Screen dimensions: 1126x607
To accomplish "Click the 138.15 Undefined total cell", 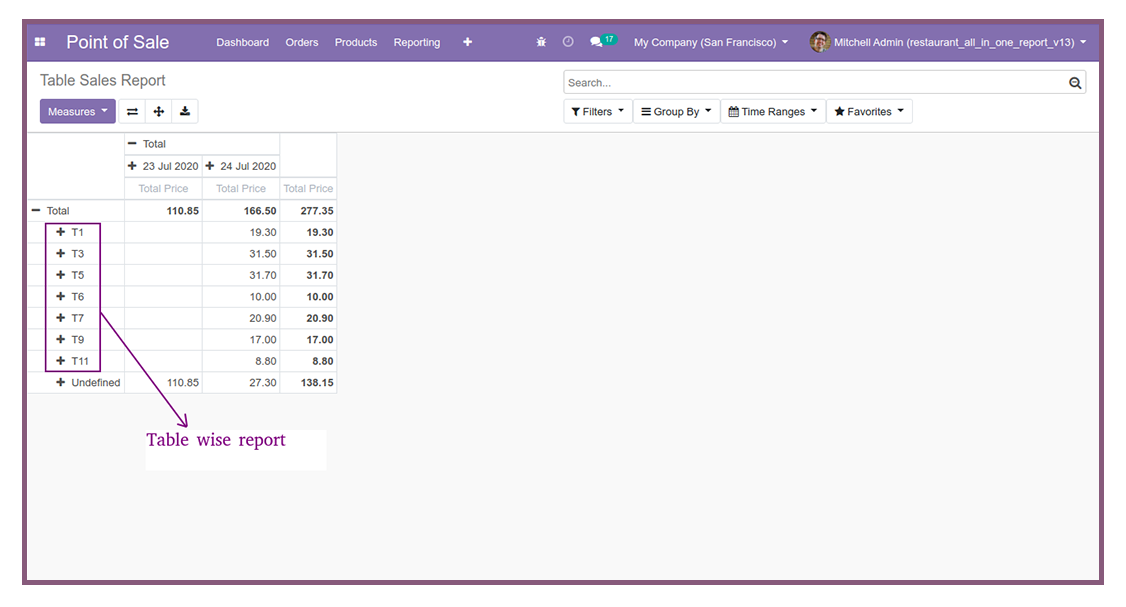I will (308, 383).
